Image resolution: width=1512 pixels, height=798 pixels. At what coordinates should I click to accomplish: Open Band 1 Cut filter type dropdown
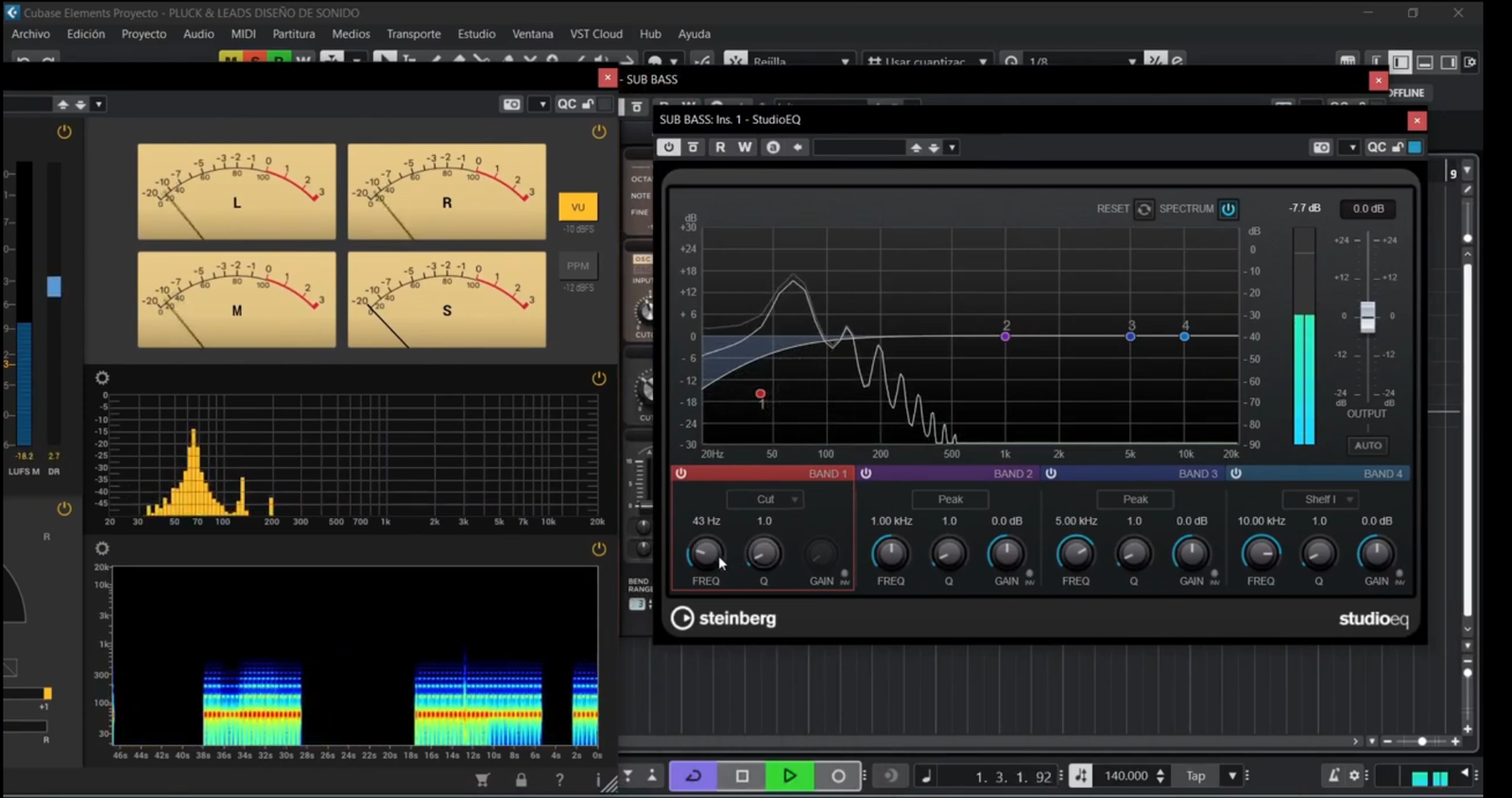765,499
